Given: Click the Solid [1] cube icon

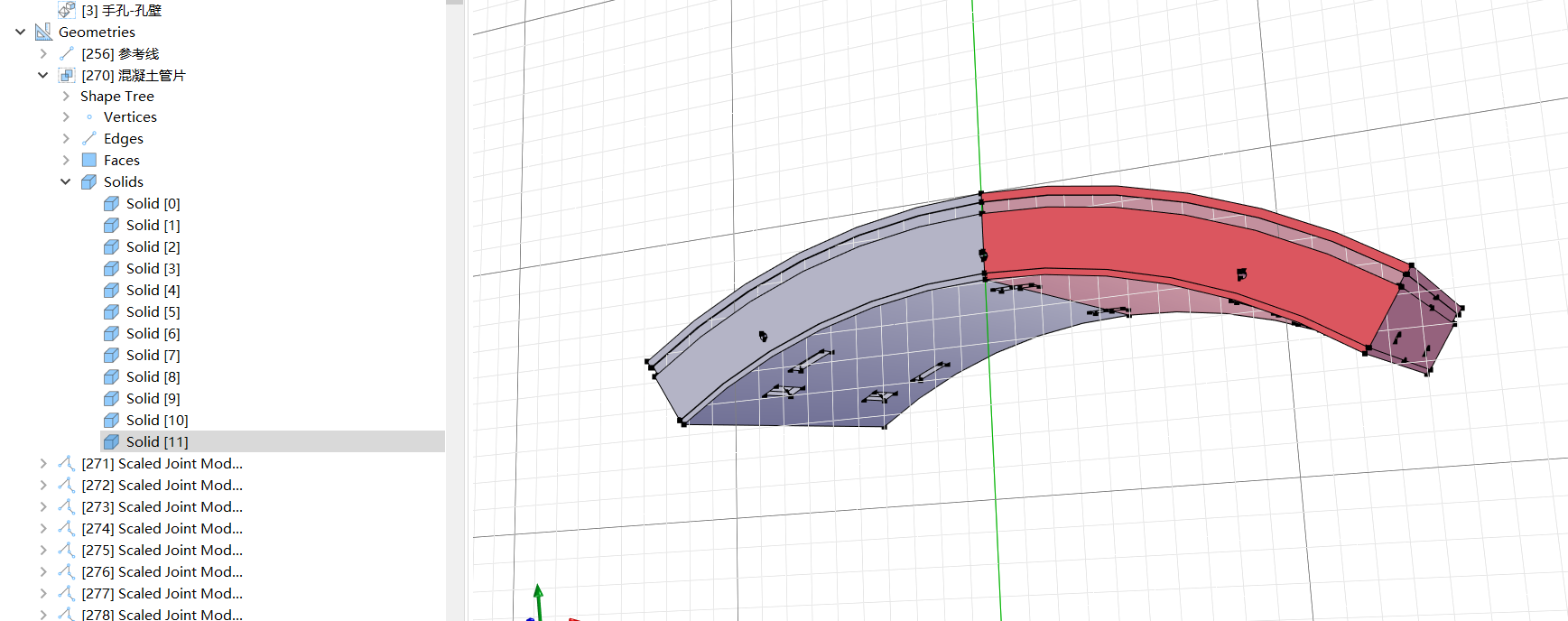Looking at the screenshot, I should 111,225.
